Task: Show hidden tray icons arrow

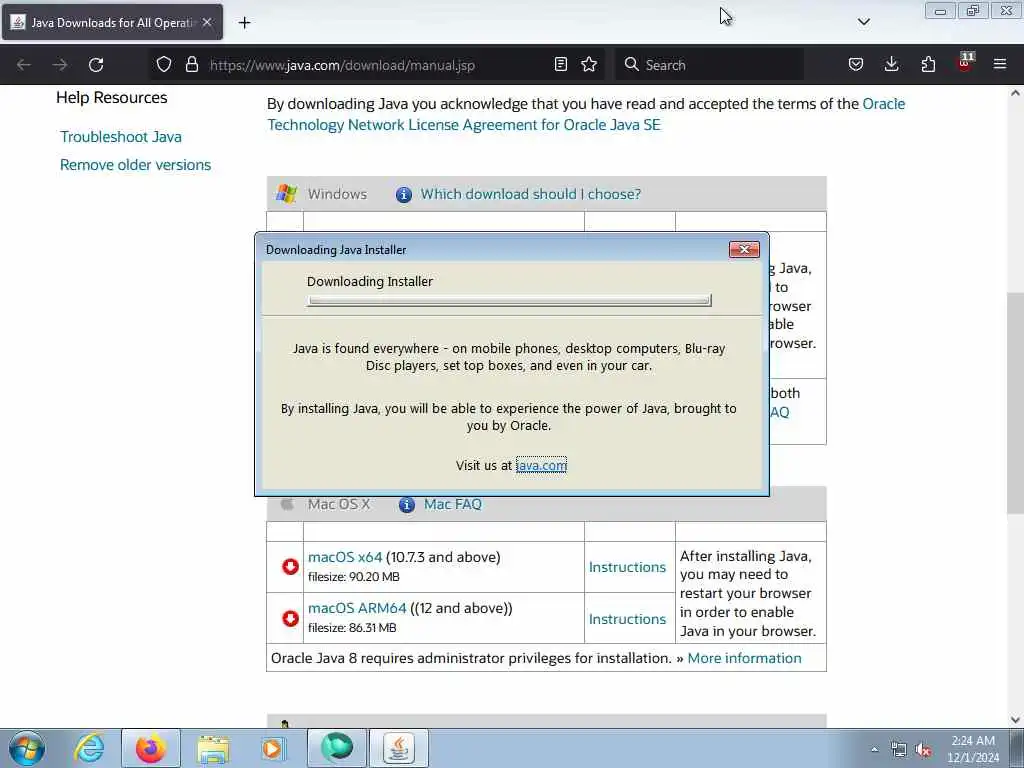Action: 874,749
